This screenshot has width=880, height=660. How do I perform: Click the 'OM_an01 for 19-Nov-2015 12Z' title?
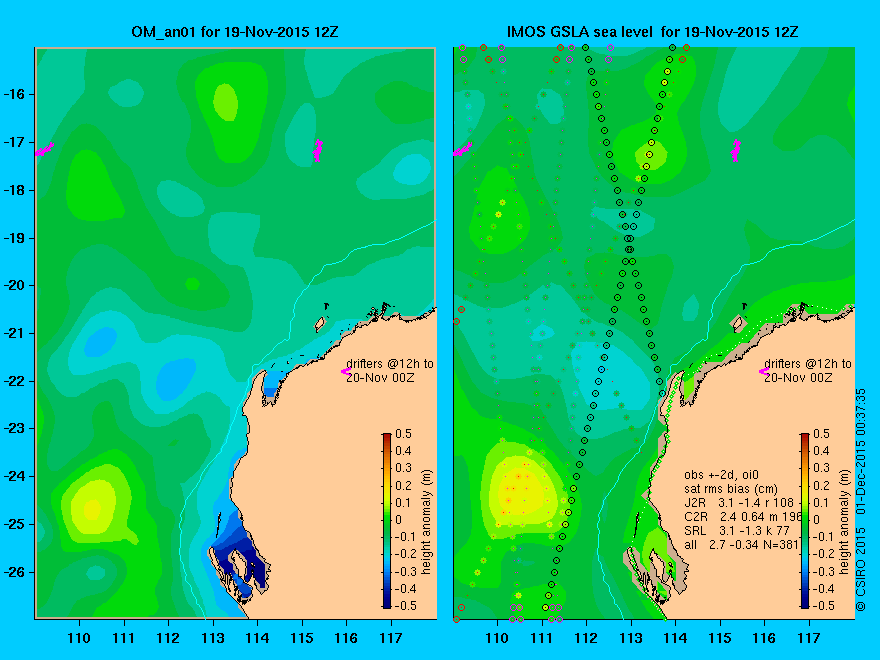[235, 31]
